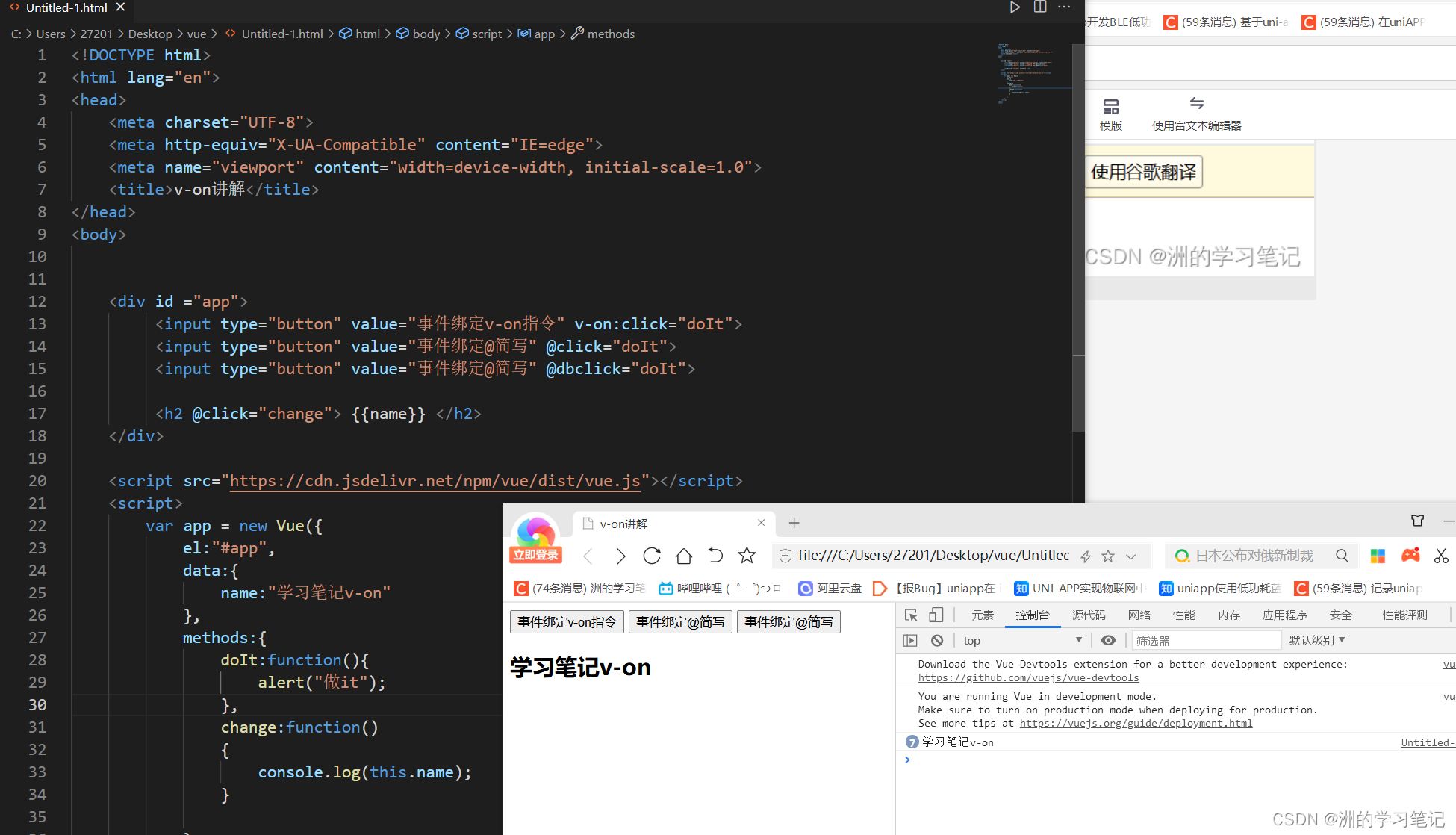
Task: Click the browser address bar URL
Action: pyautogui.click(x=933, y=556)
